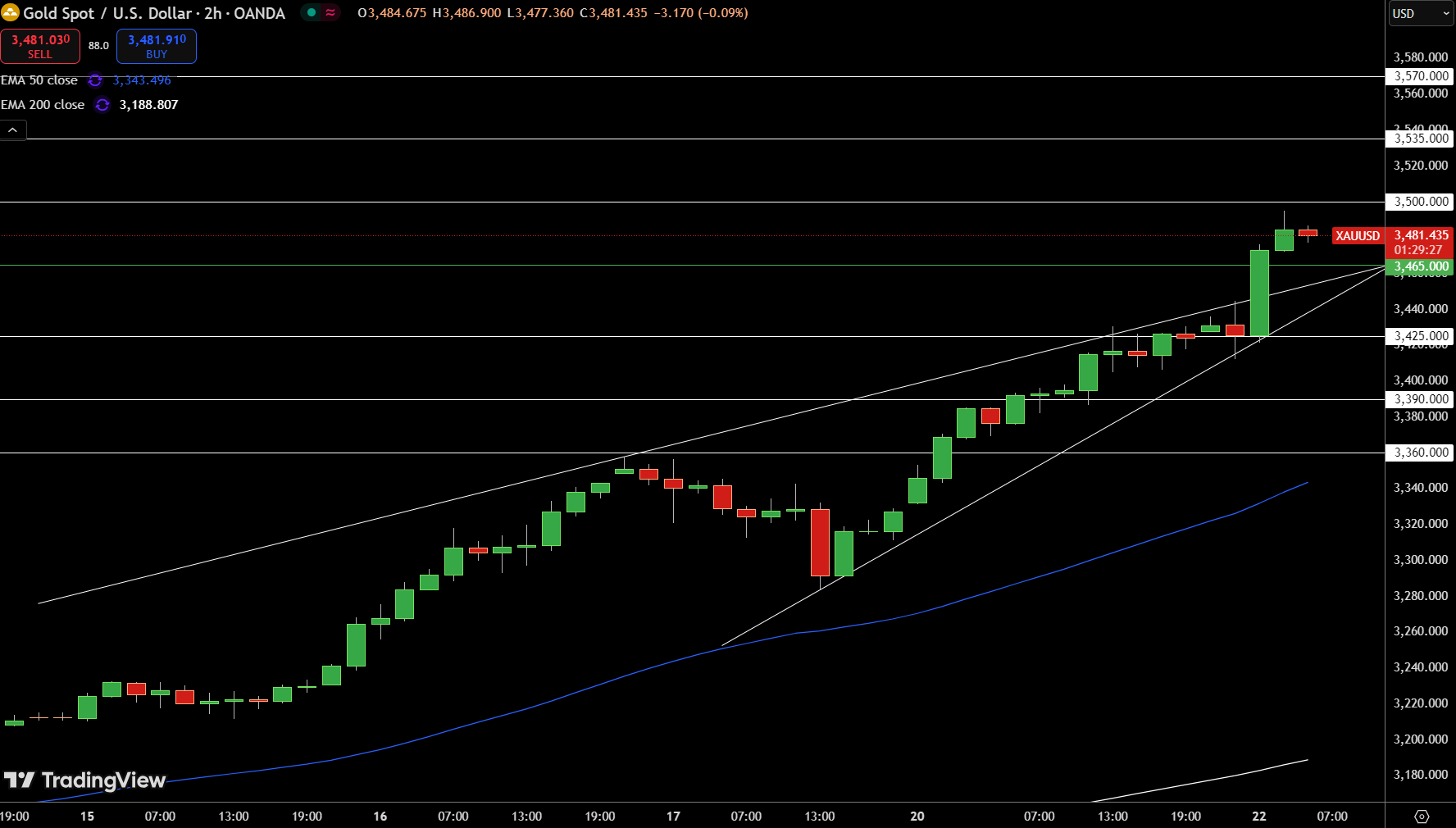Screen dimensions: 1456x828
Task: Collapse the indicator legend with the chevron
Action: click(x=13, y=130)
